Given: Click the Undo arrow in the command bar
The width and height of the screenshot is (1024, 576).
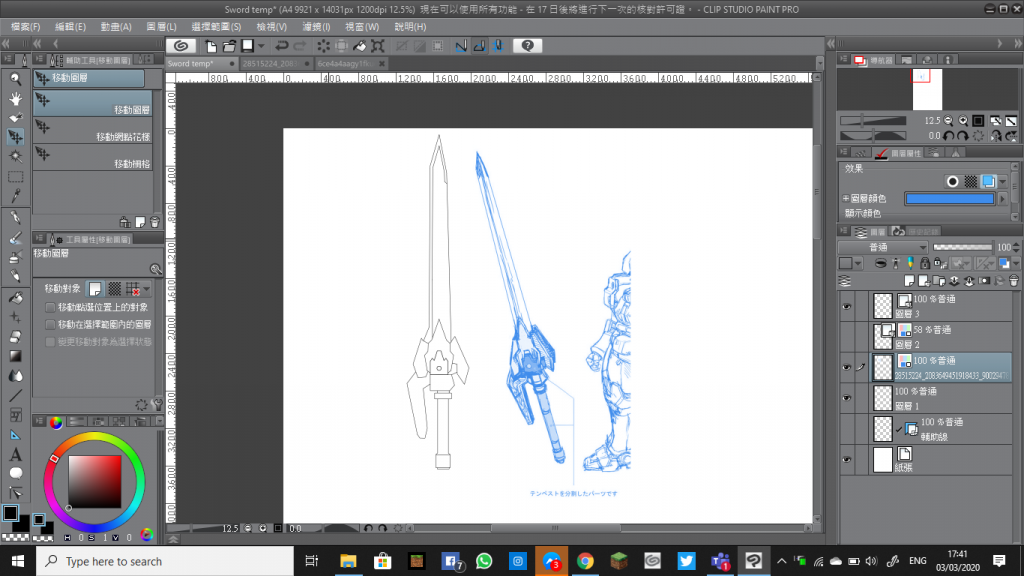Looking at the screenshot, I should (281, 46).
